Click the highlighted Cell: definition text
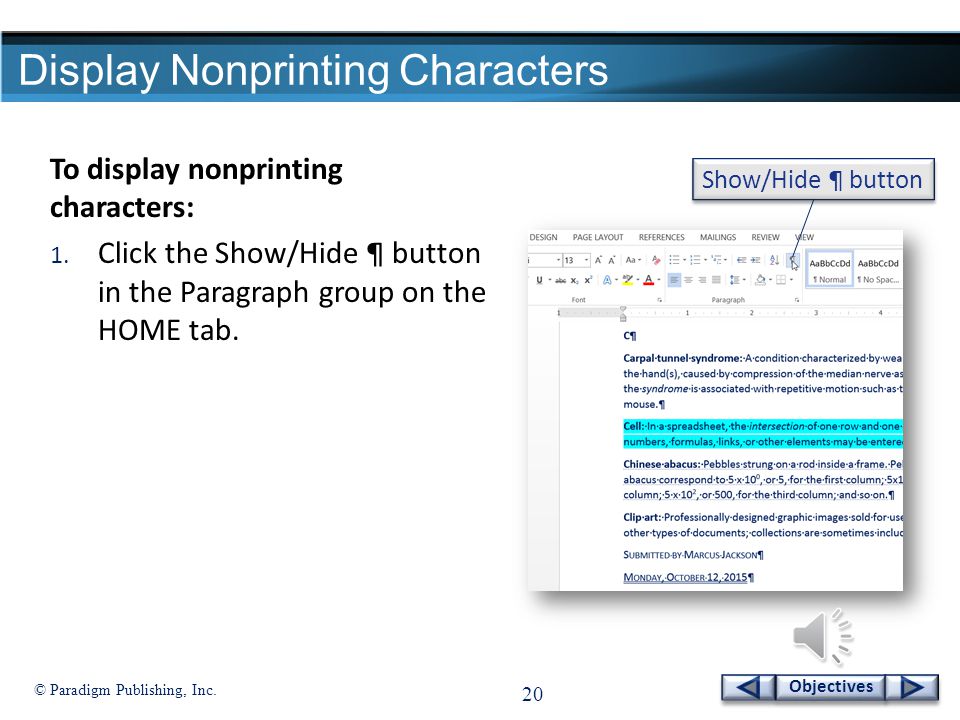The width and height of the screenshot is (960, 720). [763, 434]
